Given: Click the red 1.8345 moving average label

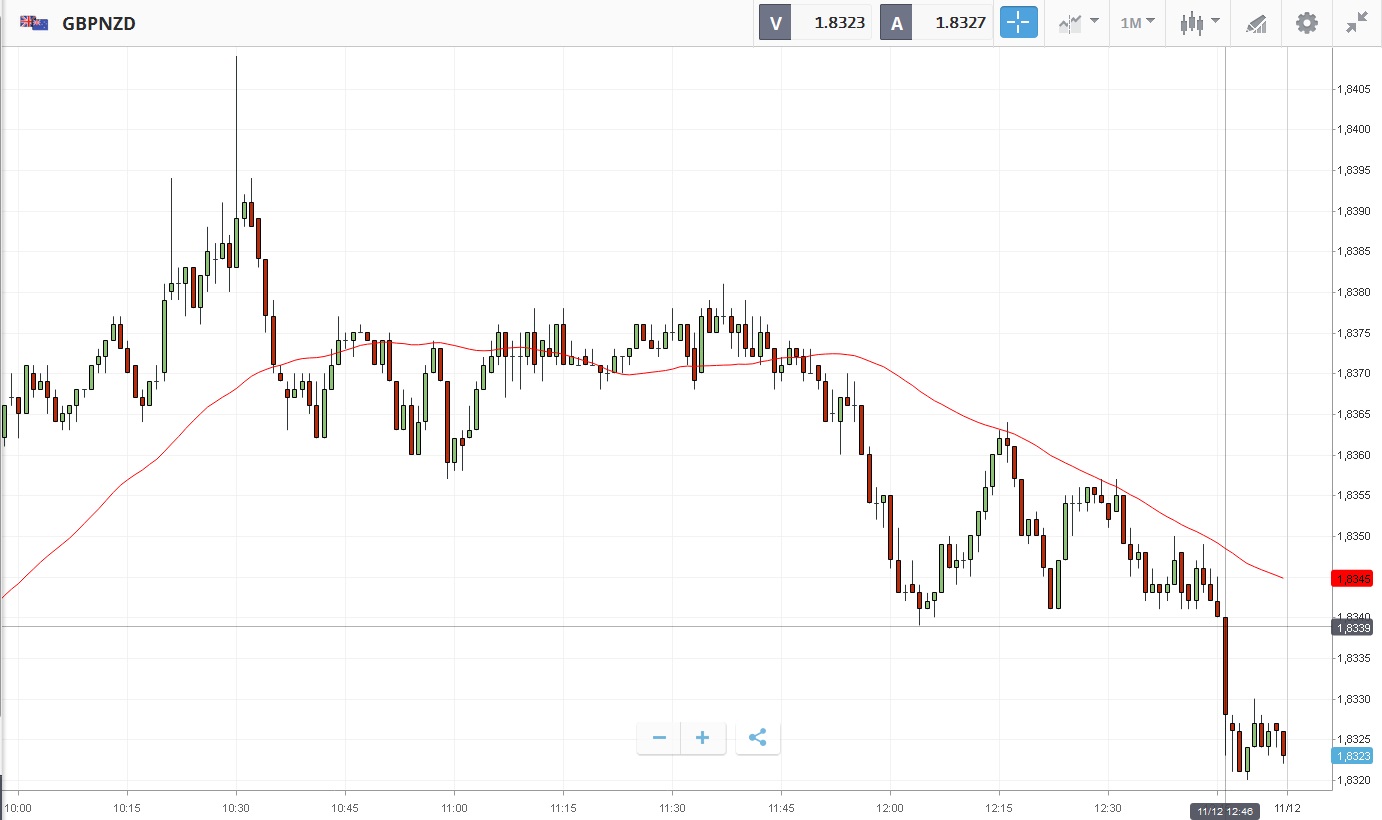Looking at the screenshot, I should (1352, 578).
